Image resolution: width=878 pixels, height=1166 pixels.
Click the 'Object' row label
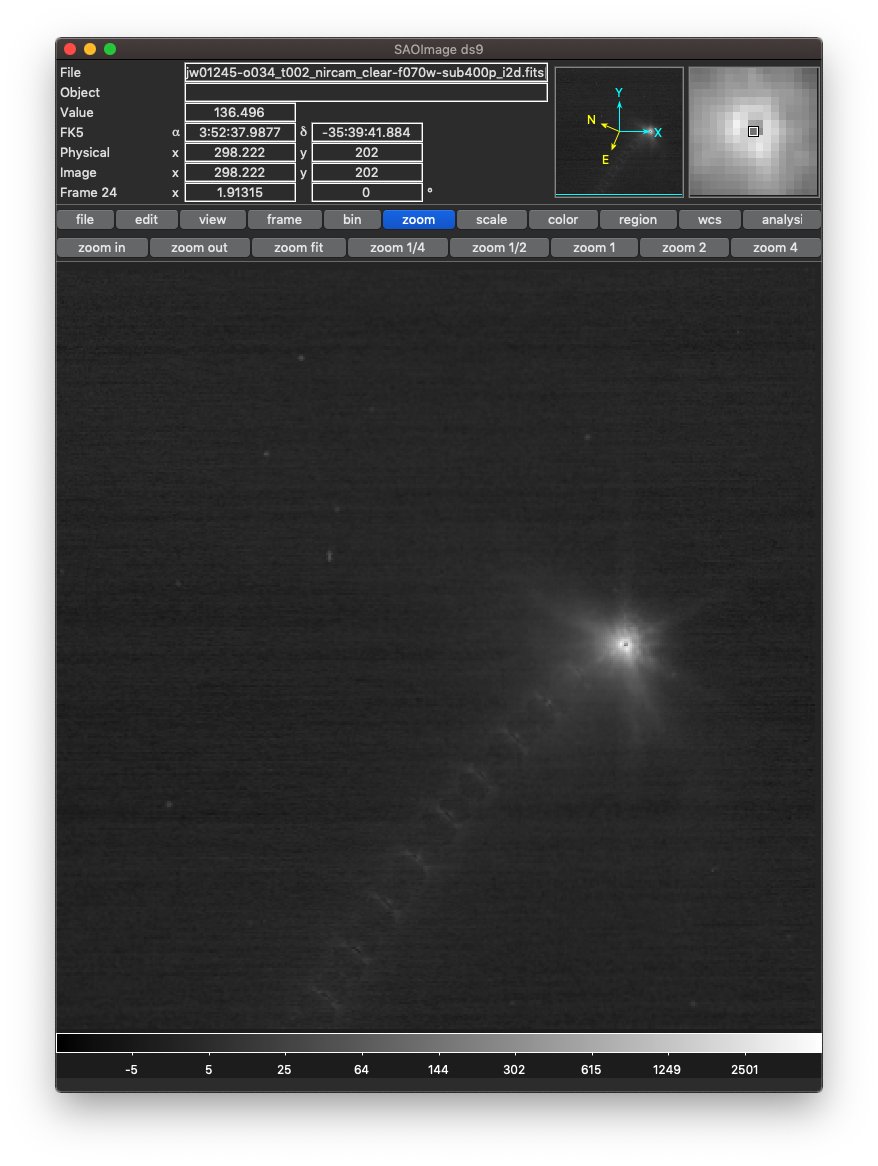pos(80,92)
